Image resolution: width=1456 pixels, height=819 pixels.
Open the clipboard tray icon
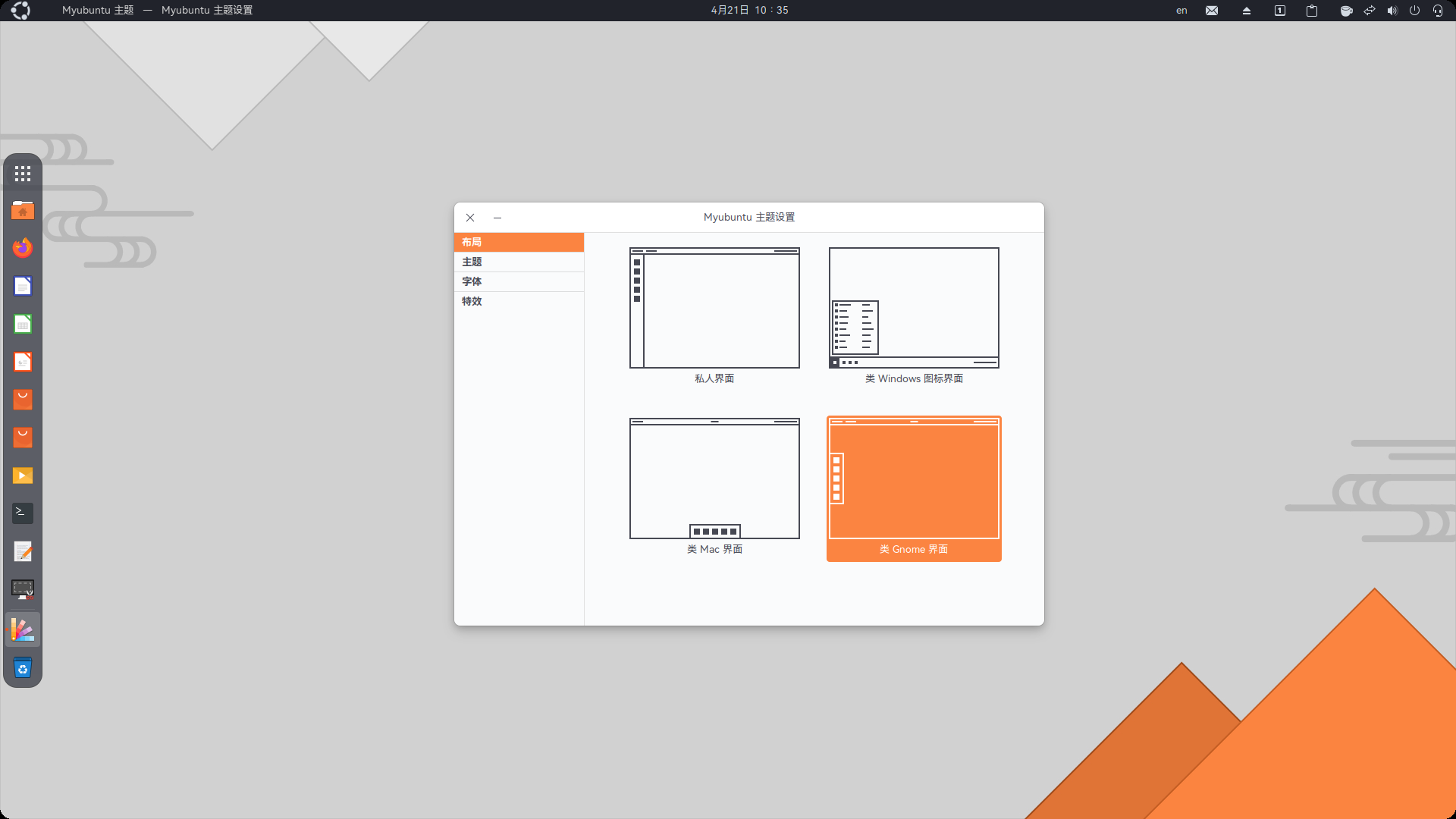[1312, 11]
